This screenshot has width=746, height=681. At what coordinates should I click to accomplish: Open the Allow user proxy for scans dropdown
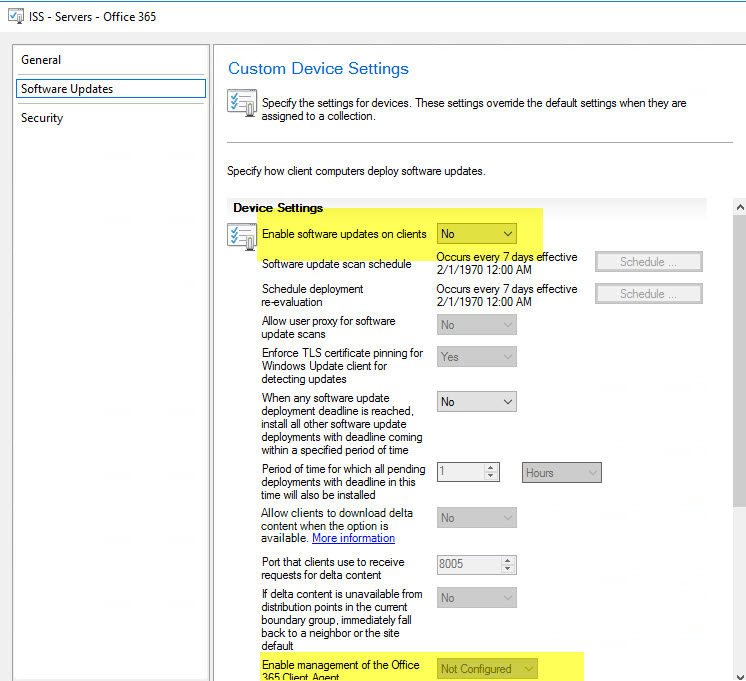[476, 325]
